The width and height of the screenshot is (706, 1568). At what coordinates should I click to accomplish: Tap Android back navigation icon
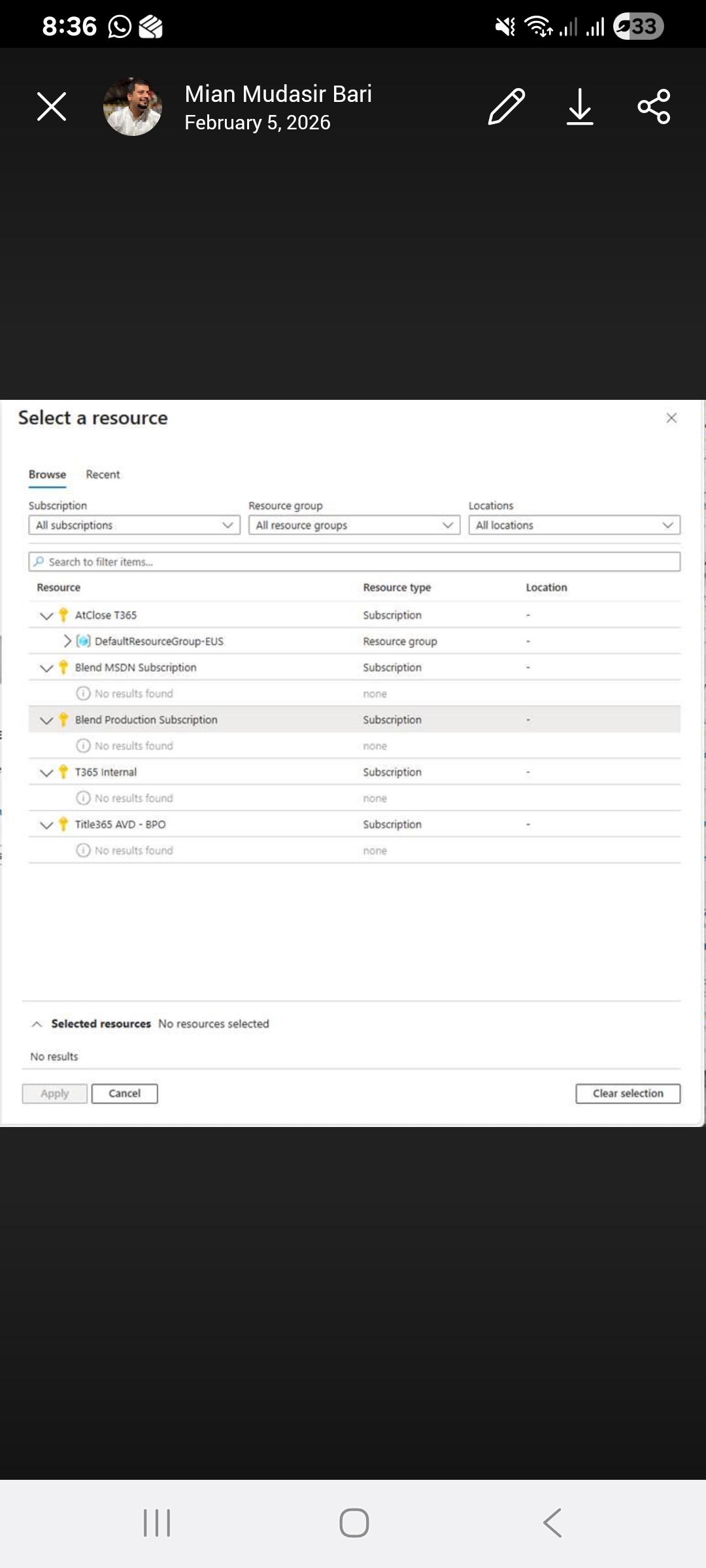552,1523
